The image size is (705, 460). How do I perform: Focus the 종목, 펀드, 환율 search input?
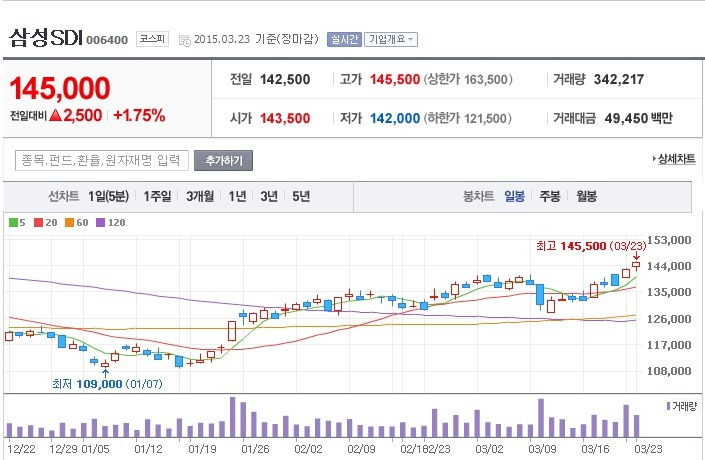click(102, 161)
